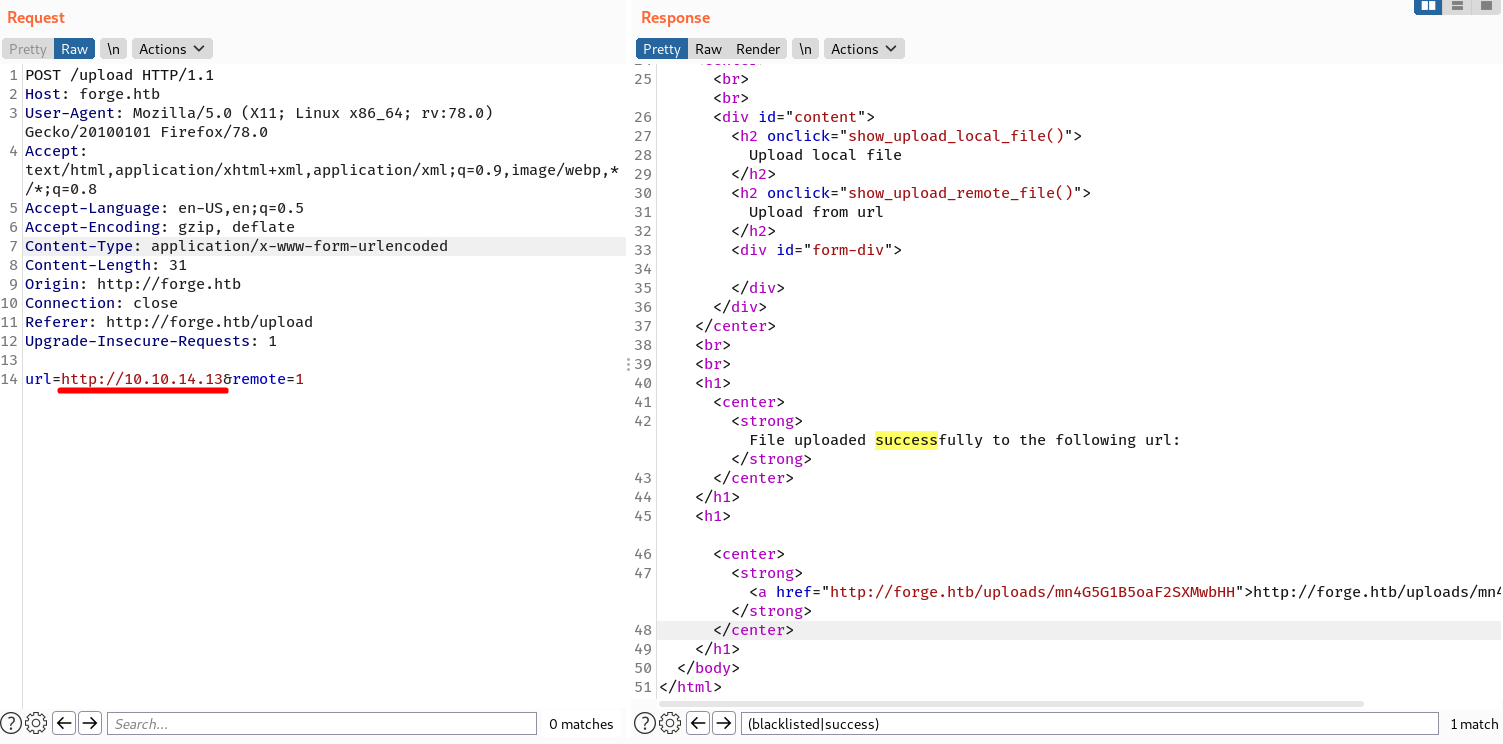Switch Response view to Raw tab

point(708,49)
